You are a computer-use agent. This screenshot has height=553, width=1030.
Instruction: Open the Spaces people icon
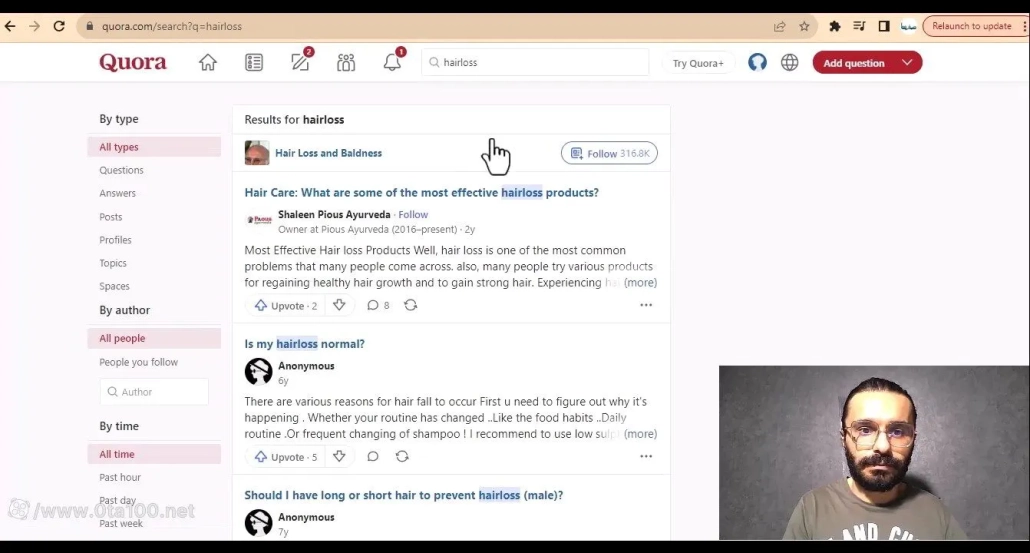[x=346, y=62]
